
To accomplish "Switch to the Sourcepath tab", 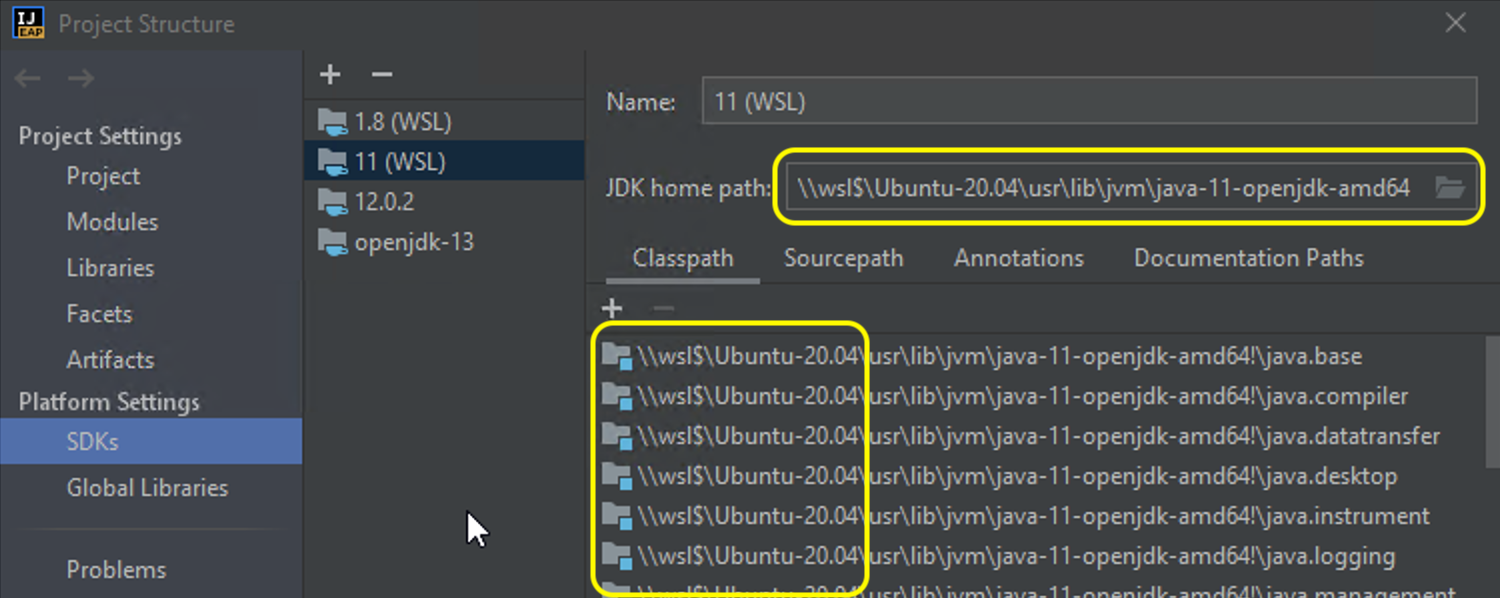I will [843, 258].
